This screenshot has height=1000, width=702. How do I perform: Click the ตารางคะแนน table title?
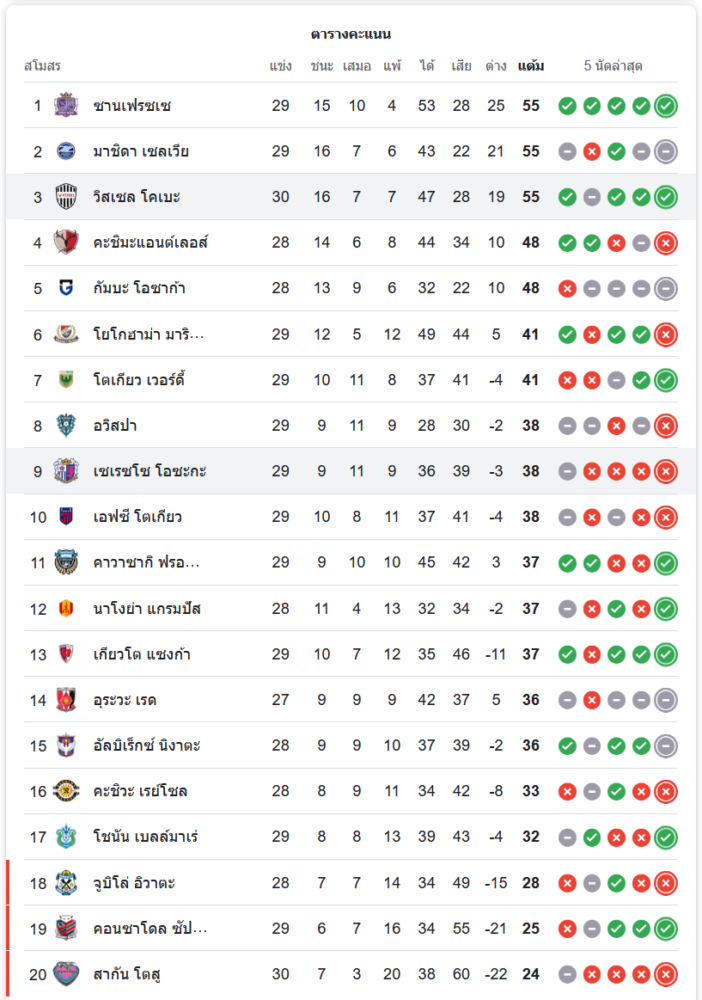(351, 34)
